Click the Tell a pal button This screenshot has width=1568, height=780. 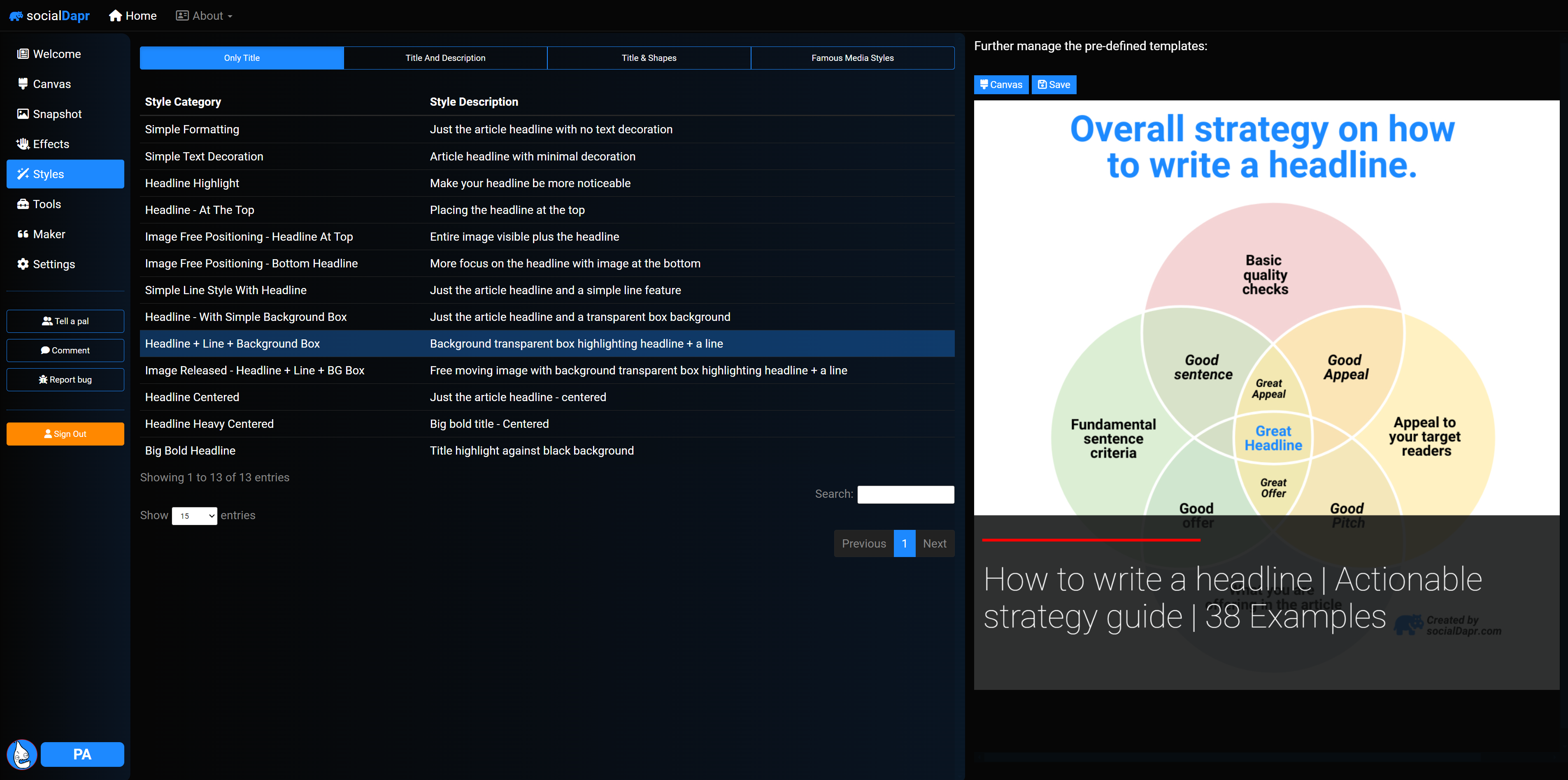tap(65, 321)
